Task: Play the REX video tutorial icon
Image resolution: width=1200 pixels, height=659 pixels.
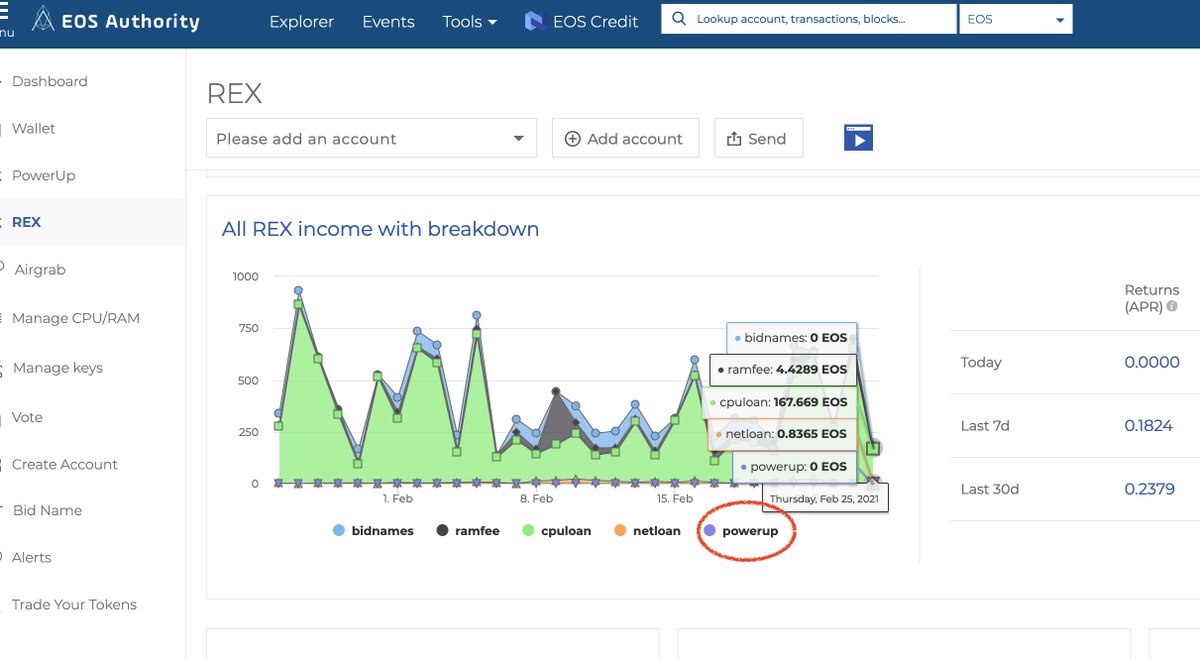Action: pos(858,137)
